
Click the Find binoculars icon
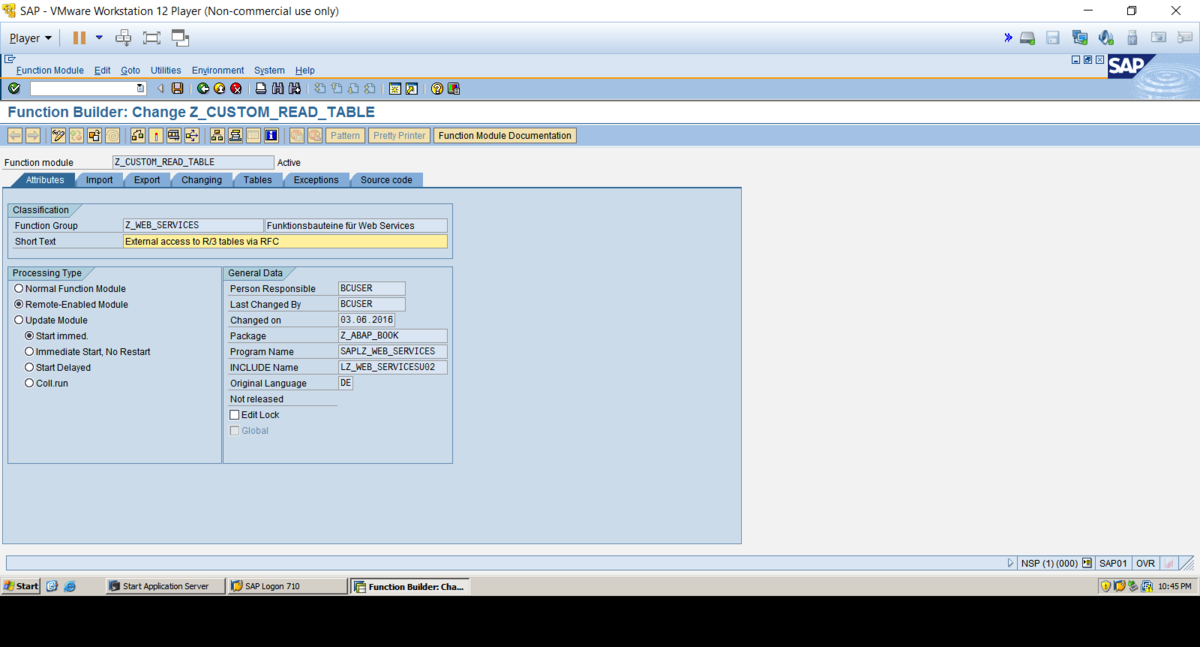click(x=278, y=89)
